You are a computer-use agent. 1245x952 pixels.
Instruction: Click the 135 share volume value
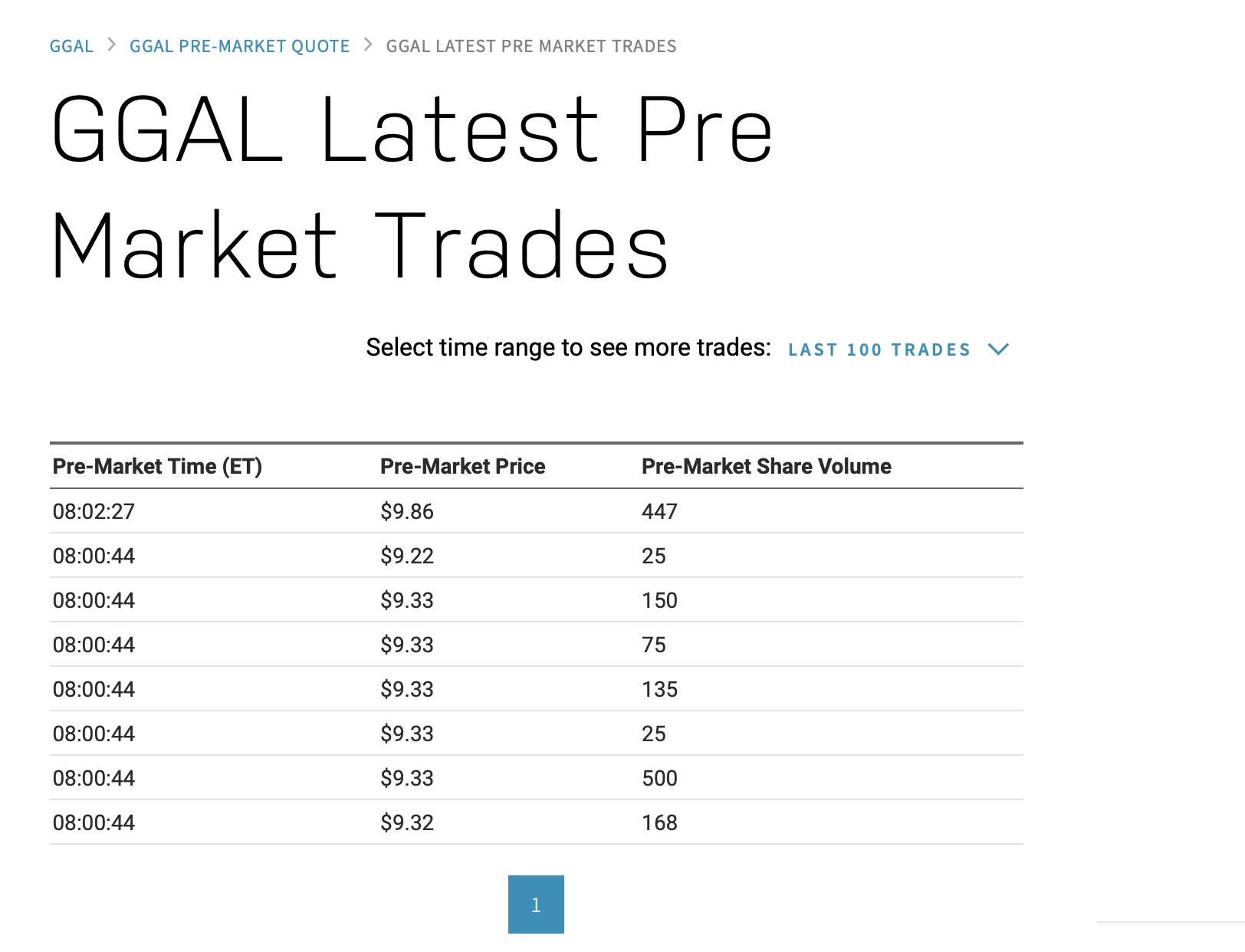[659, 689]
